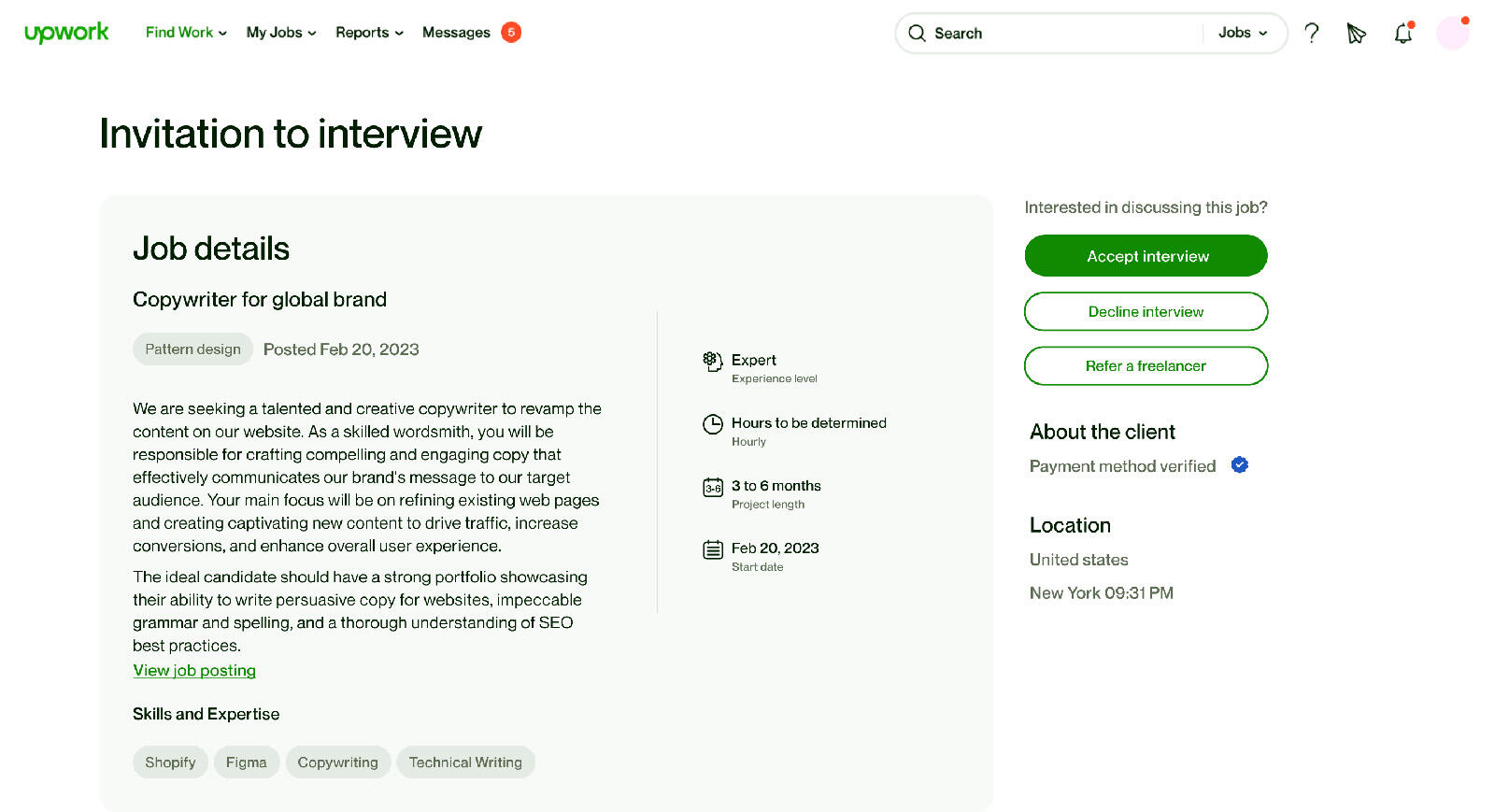The image size is (1495, 812).
Task: Open the My Jobs menu
Action: point(279,32)
